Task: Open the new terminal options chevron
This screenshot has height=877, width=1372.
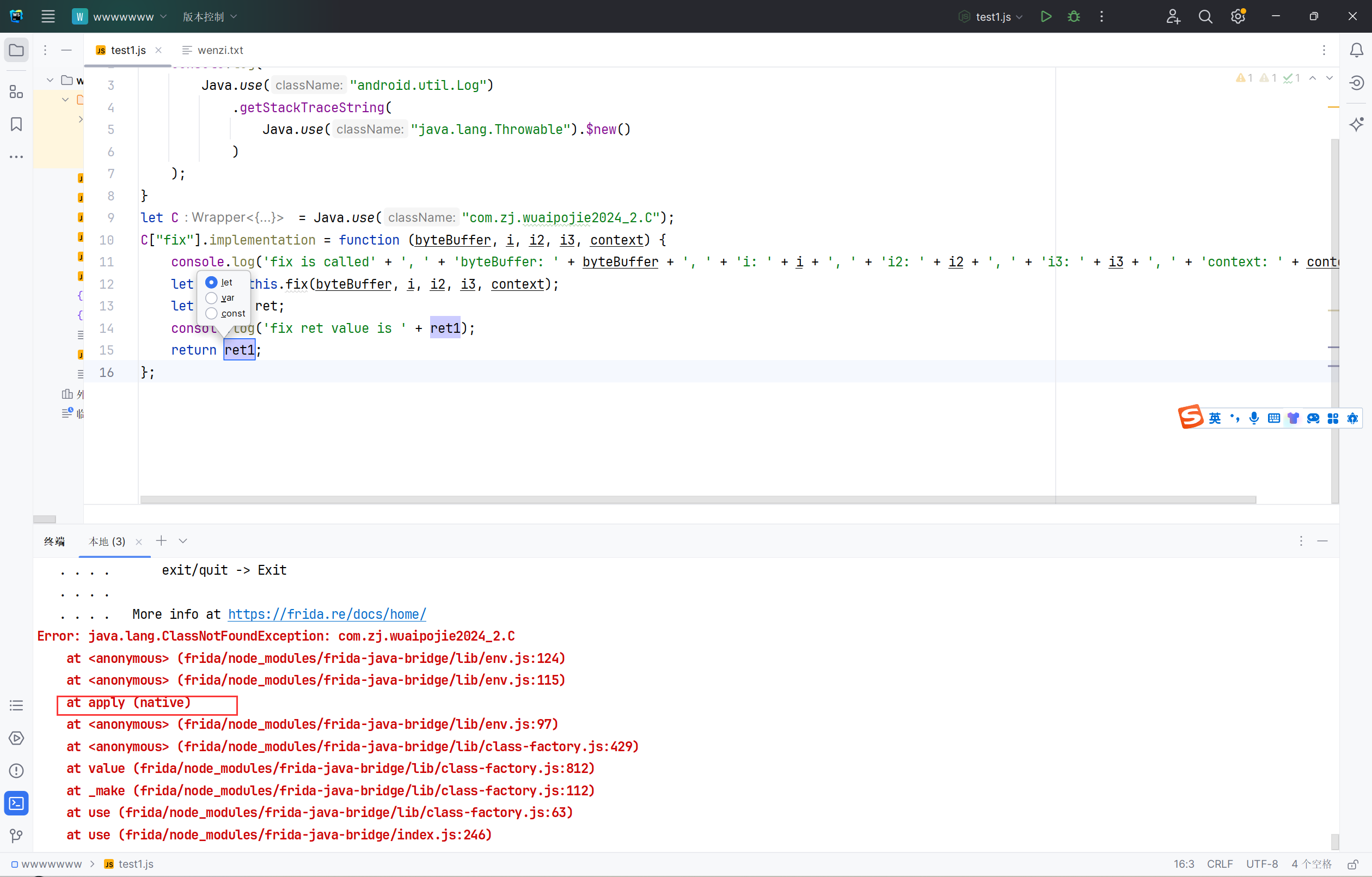Action: pos(183,541)
